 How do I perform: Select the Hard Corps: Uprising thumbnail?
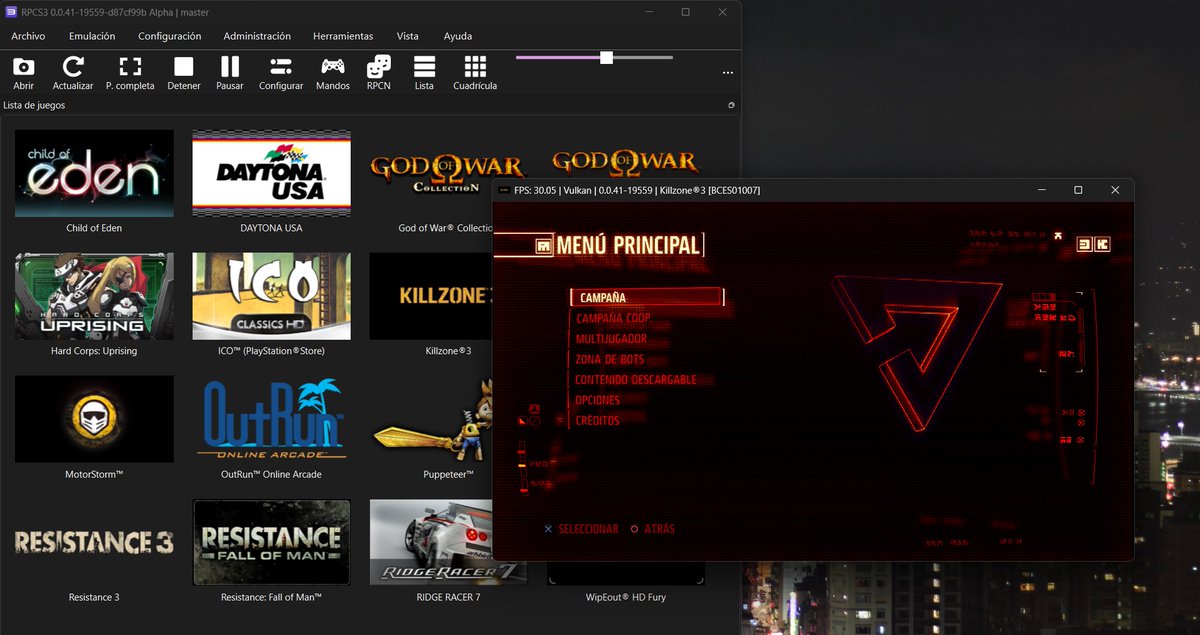pos(94,296)
